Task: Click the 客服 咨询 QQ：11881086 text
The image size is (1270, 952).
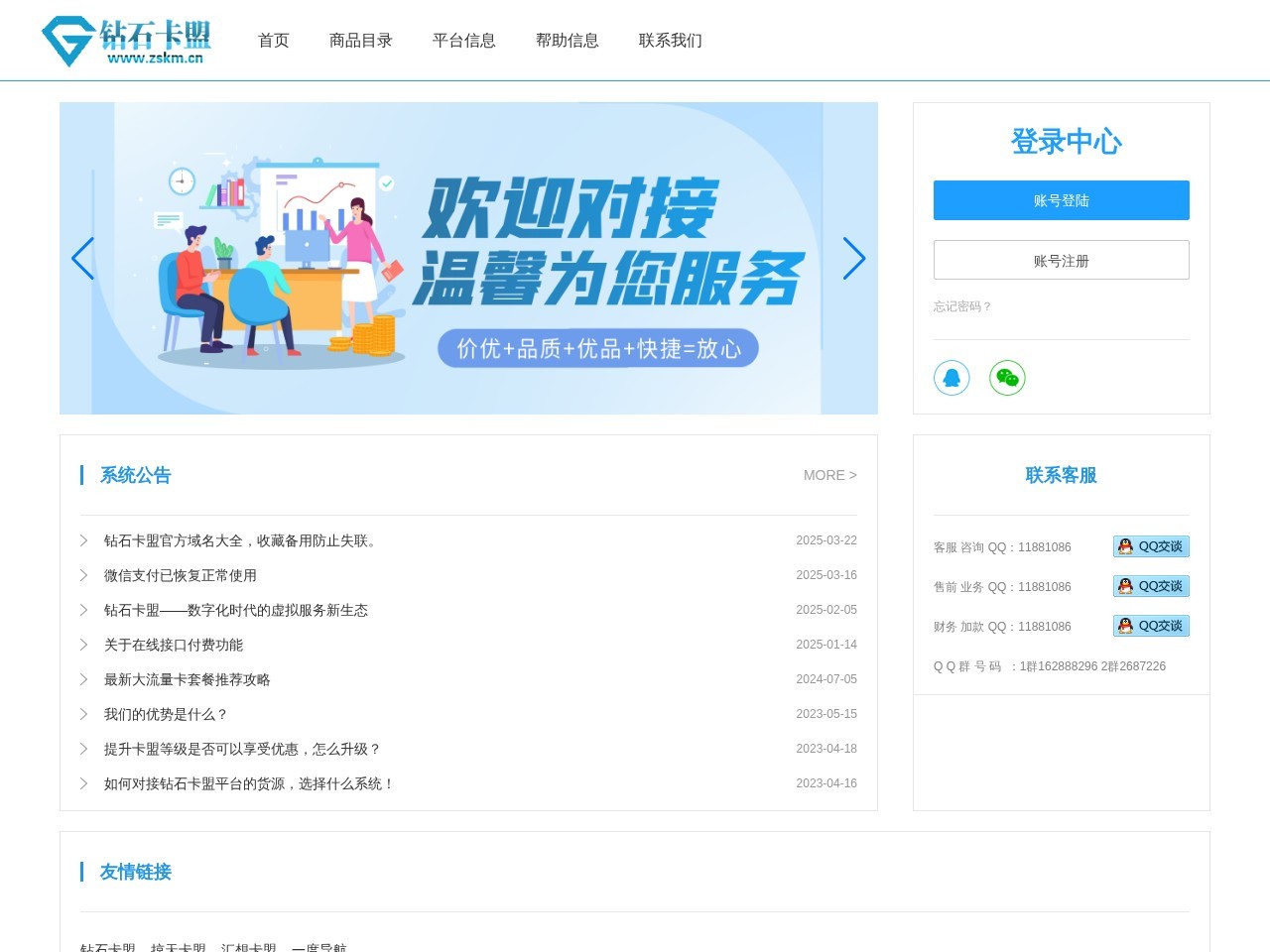Action: point(1002,547)
